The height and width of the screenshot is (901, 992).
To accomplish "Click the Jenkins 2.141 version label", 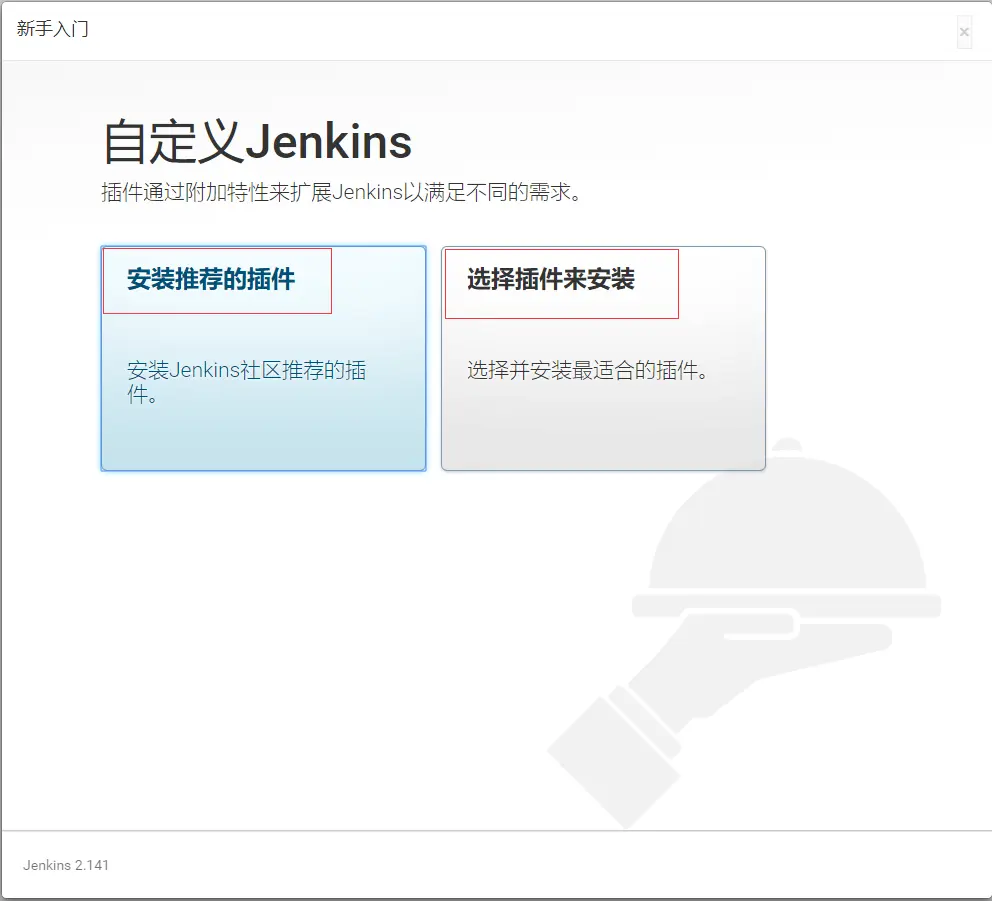I will 64,865.
